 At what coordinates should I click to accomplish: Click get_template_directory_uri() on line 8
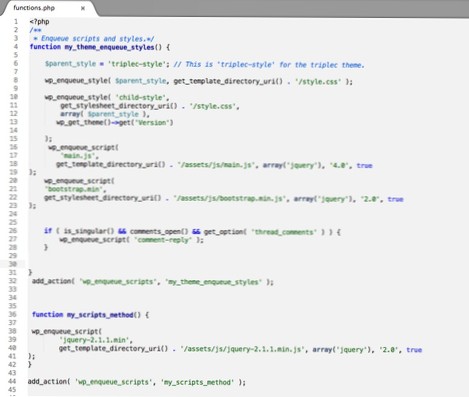pyautogui.click(x=228, y=81)
